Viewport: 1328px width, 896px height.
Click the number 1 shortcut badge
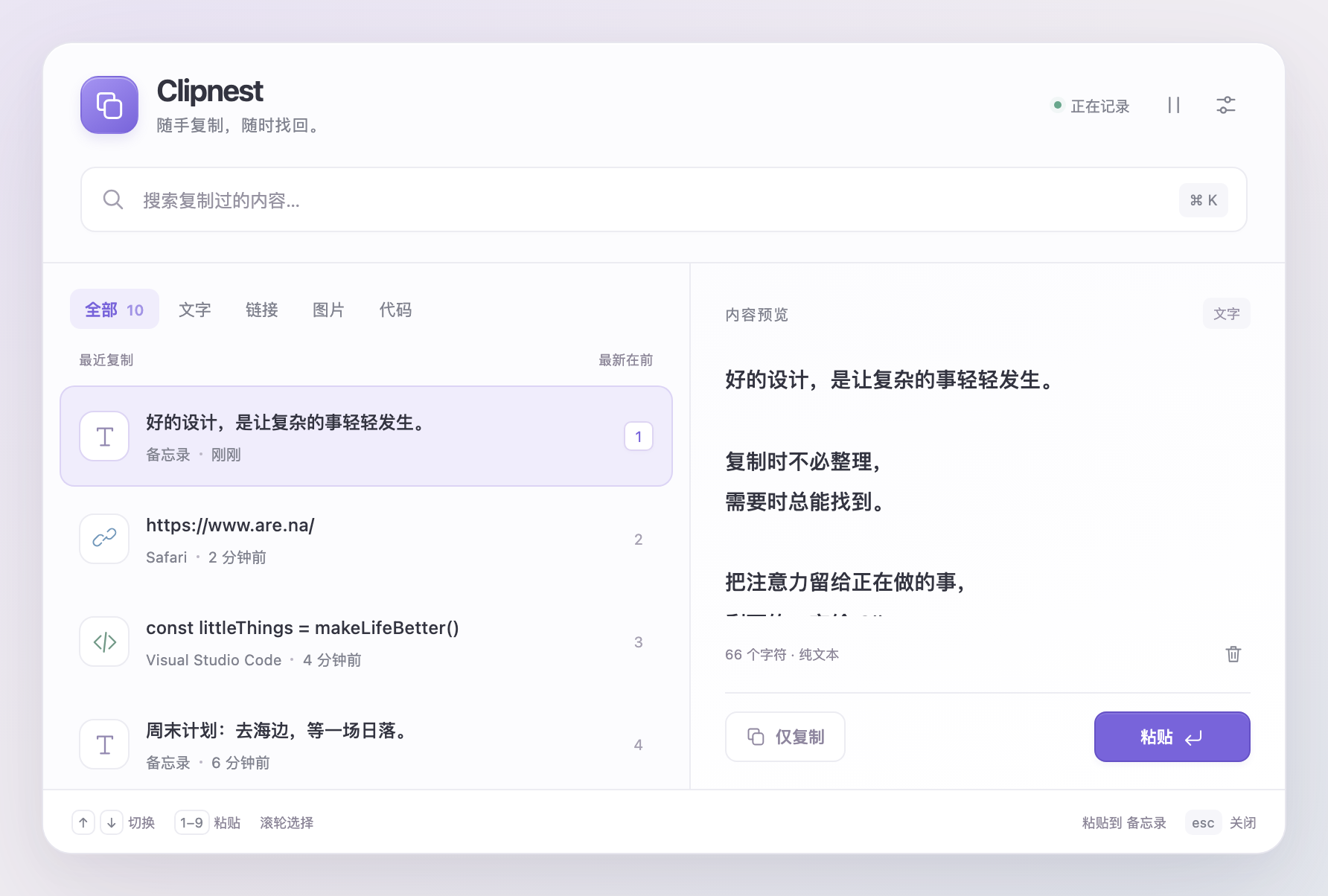(x=639, y=437)
